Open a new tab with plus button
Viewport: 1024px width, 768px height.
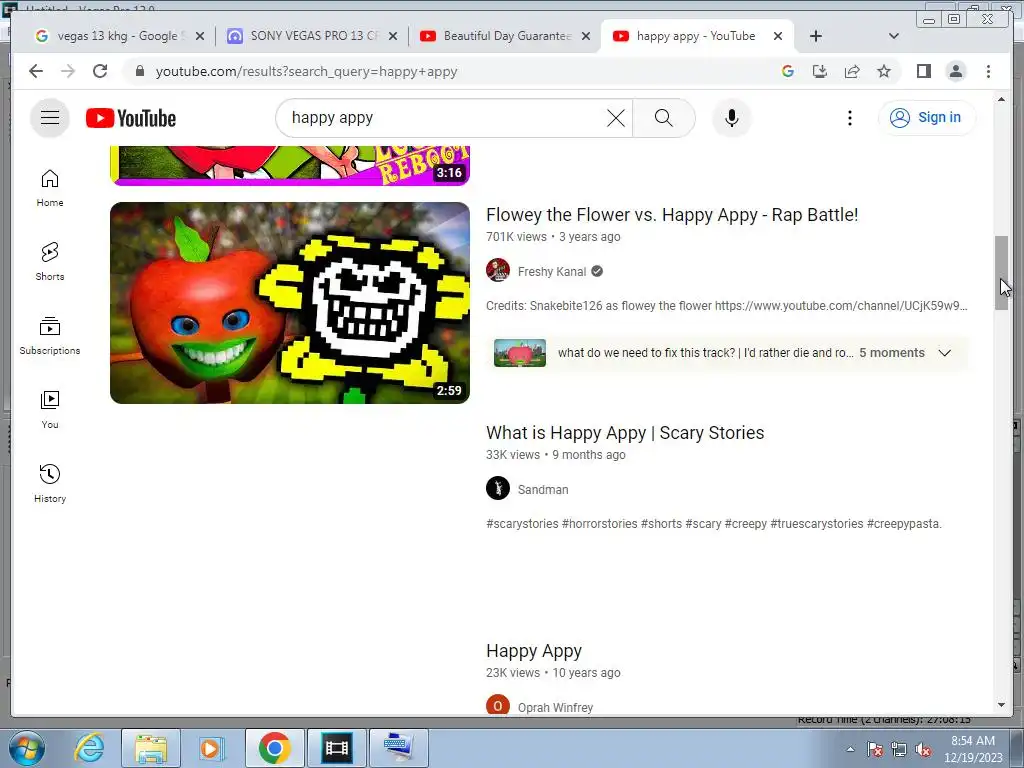point(815,36)
